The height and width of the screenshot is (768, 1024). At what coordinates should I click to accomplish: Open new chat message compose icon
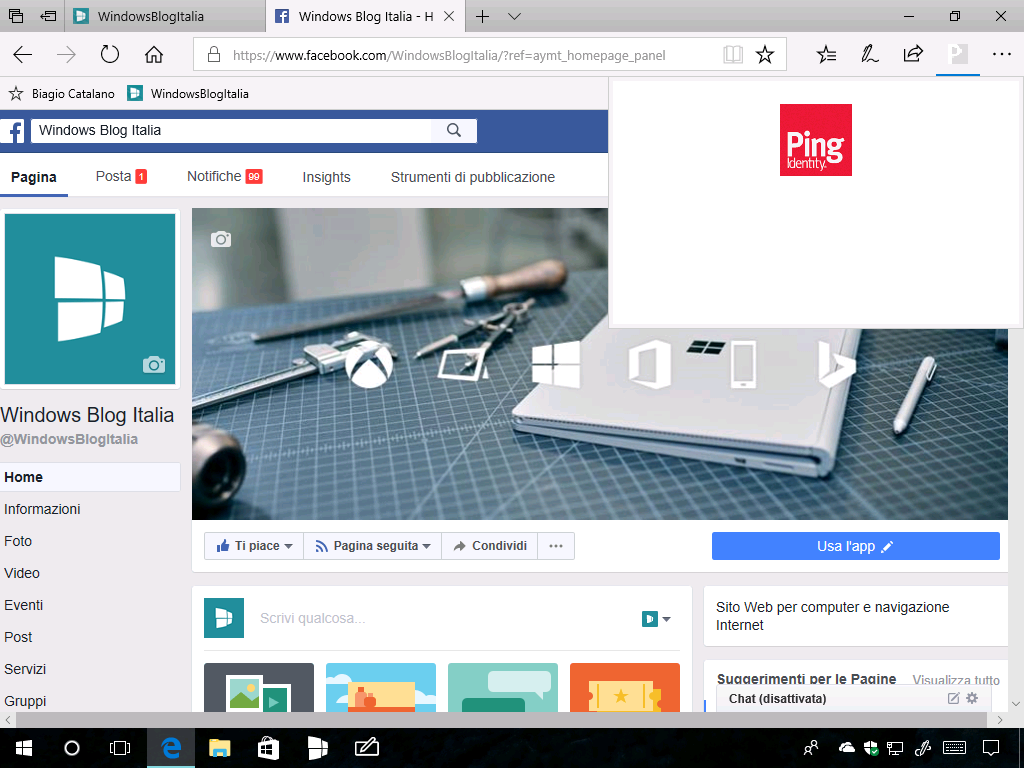click(x=953, y=698)
